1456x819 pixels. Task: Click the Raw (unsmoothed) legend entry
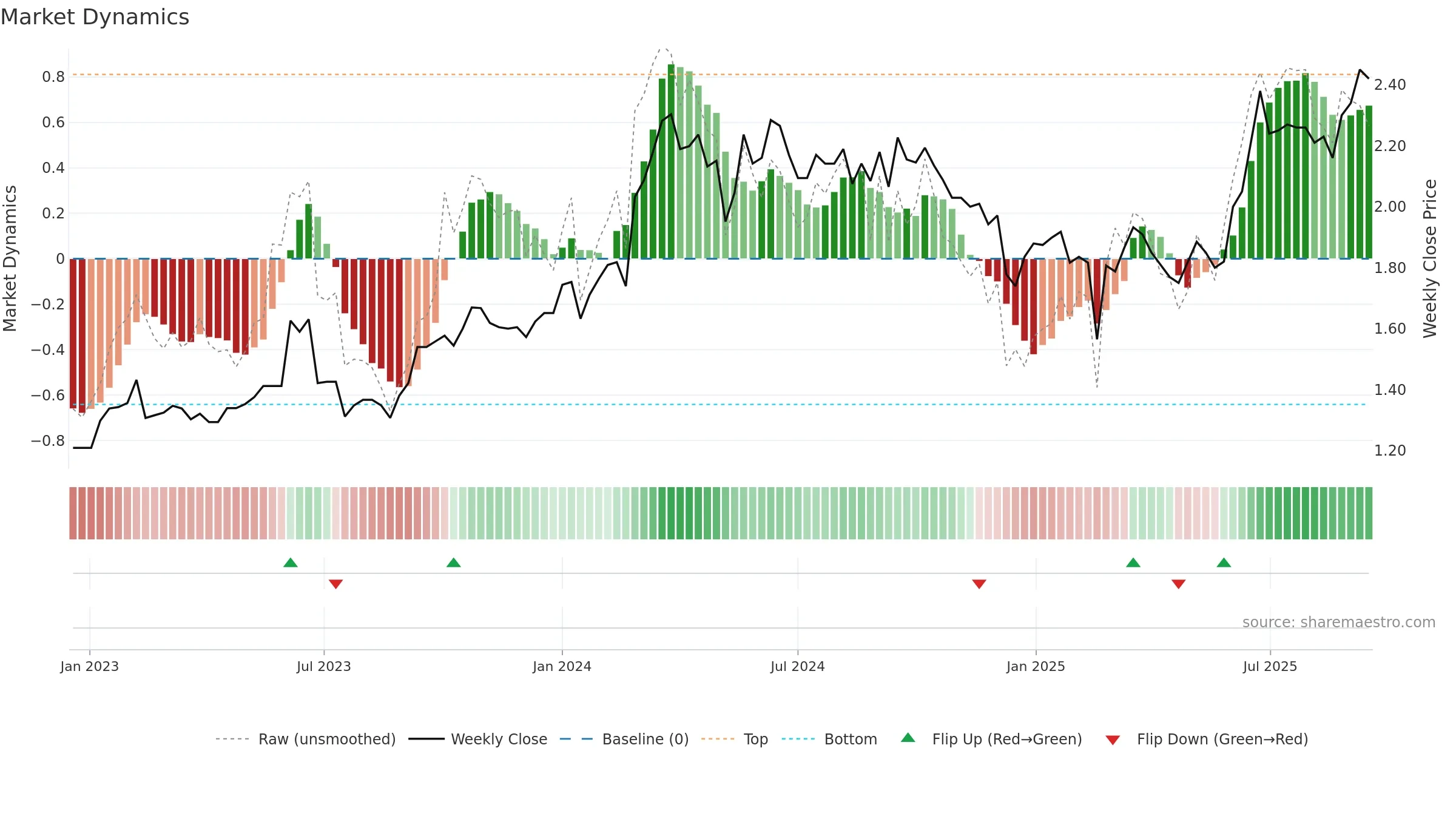tap(306, 739)
